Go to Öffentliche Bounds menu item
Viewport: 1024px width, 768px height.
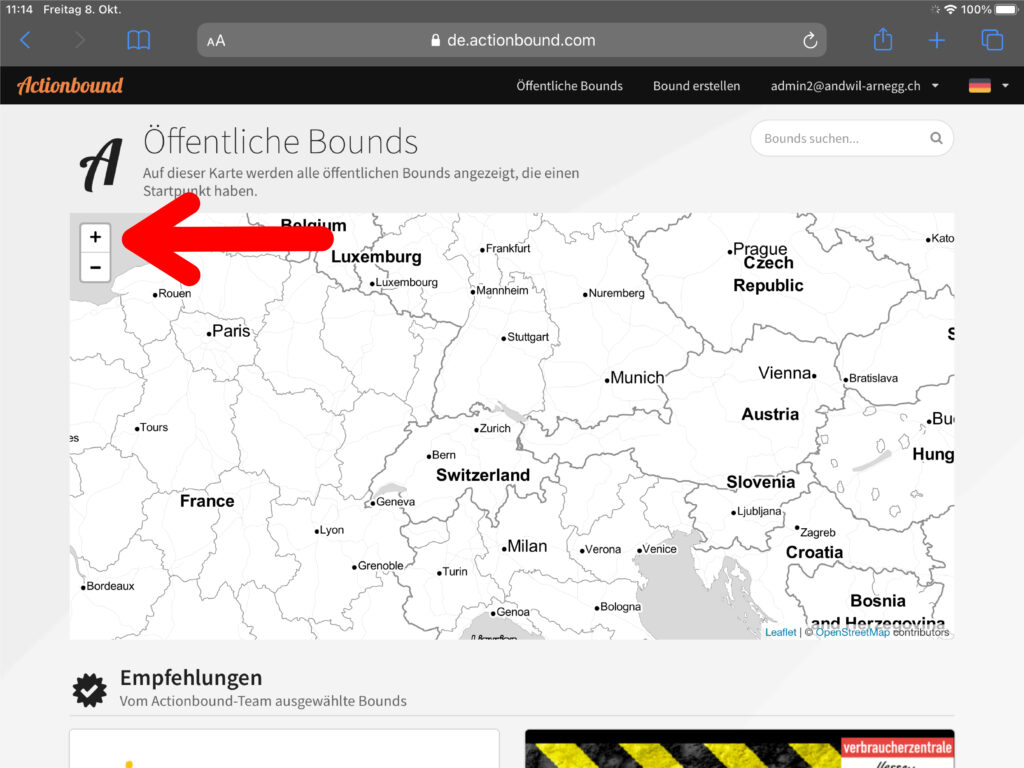[x=569, y=86]
